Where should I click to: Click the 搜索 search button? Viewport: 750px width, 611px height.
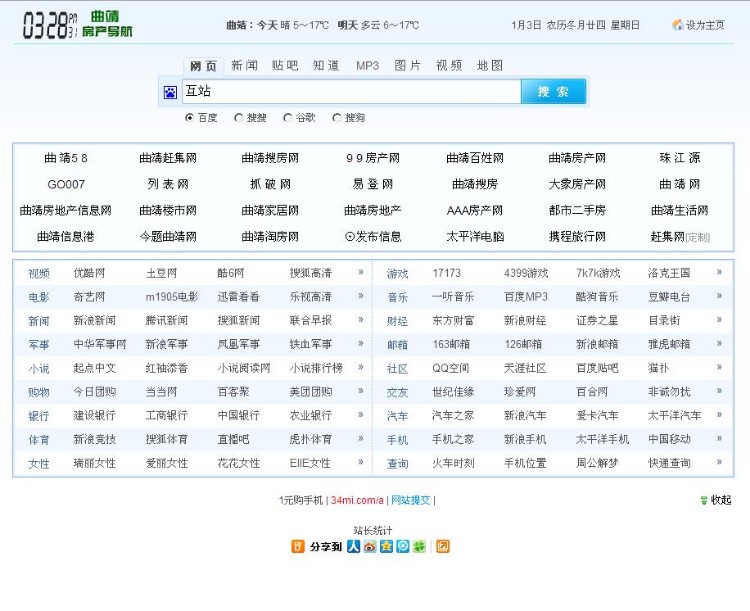553,91
